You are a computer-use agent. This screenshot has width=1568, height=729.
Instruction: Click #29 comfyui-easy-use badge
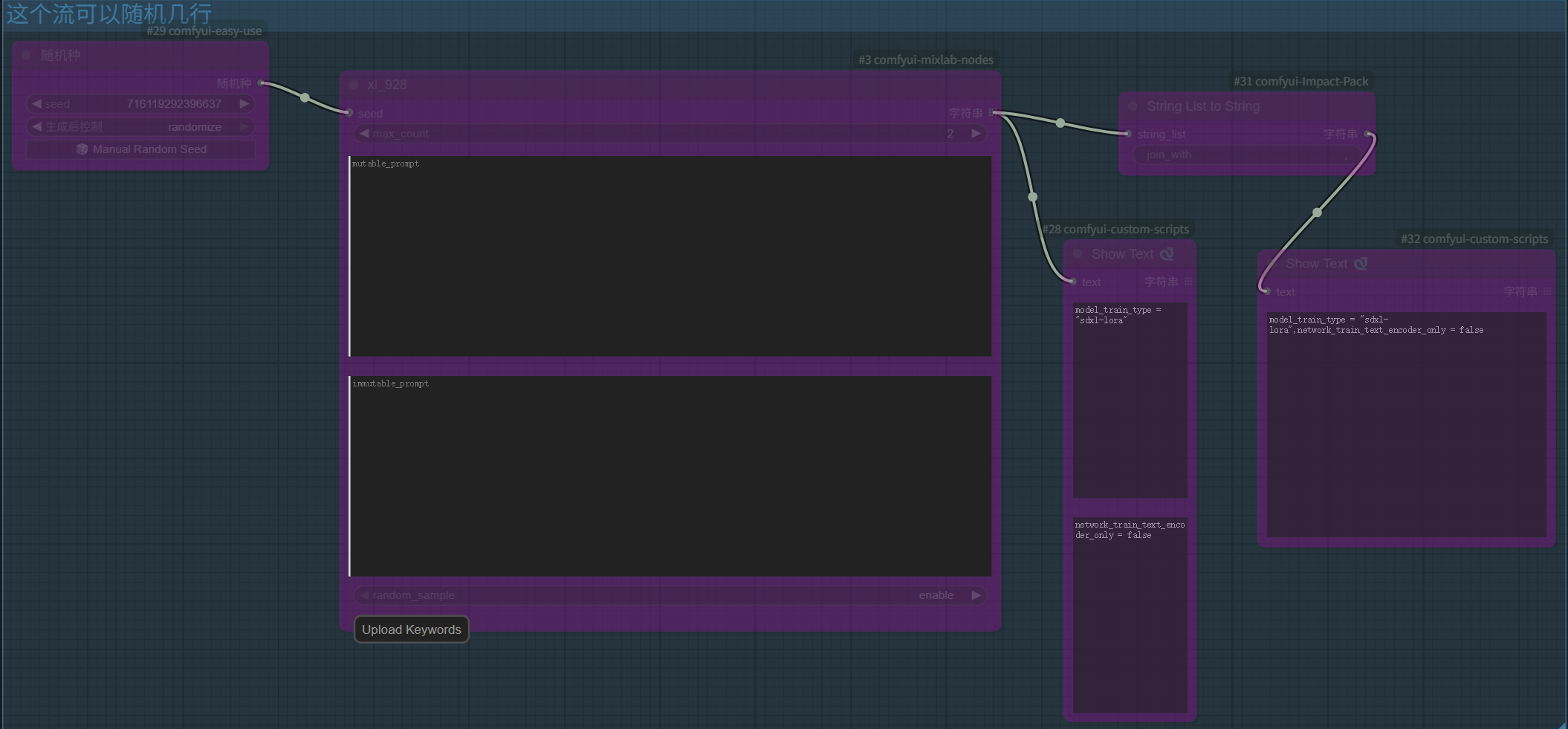pyautogui.click(x=204, y=30)
